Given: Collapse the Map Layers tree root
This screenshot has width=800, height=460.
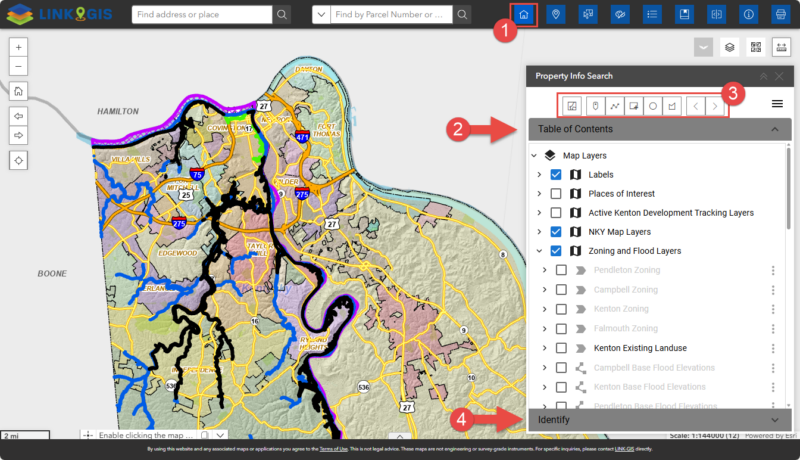Looking at the screenshot, I should pos(534,156).
